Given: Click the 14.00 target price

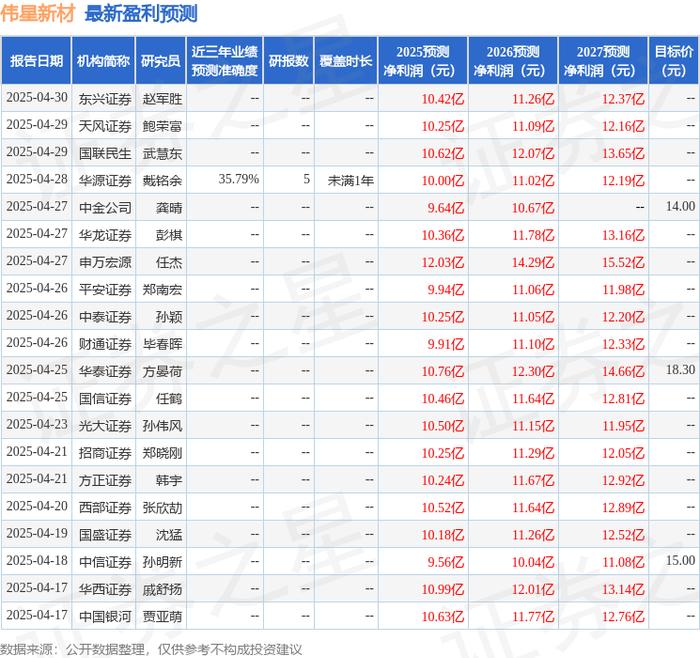Looking at the screenshot, I should (680, 206).
